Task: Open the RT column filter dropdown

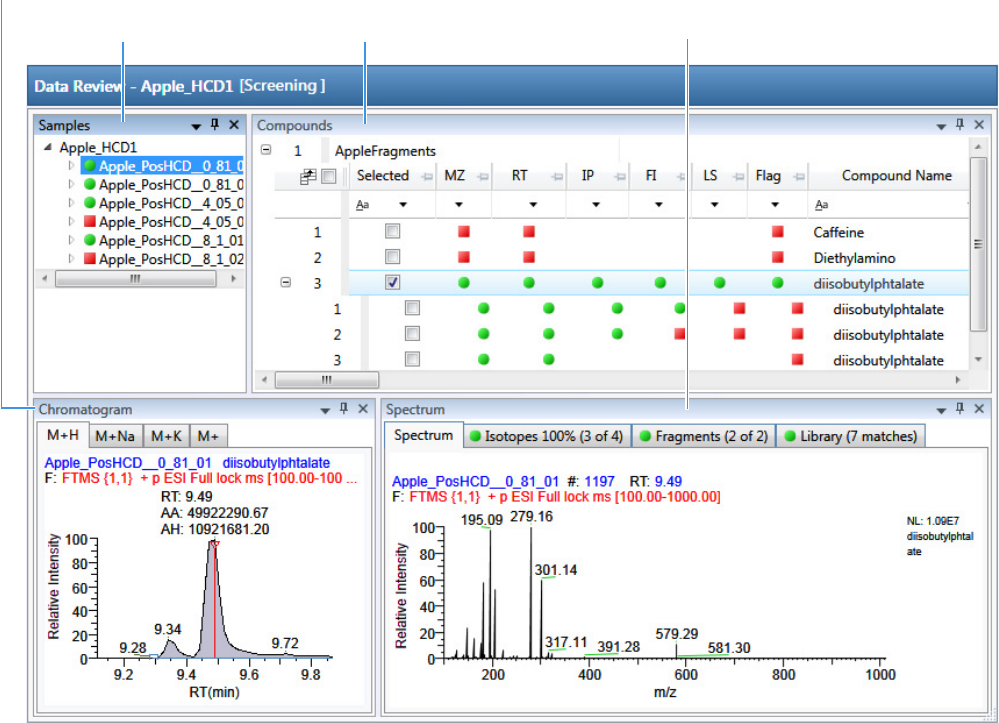Action: (533, 205)
